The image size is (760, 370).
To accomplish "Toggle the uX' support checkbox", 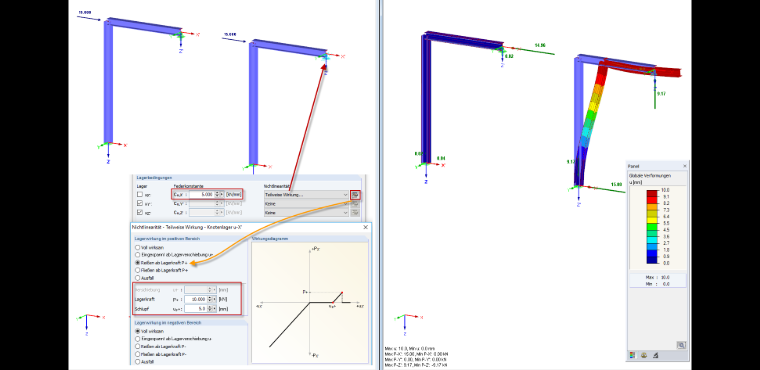I will point(140,194).
